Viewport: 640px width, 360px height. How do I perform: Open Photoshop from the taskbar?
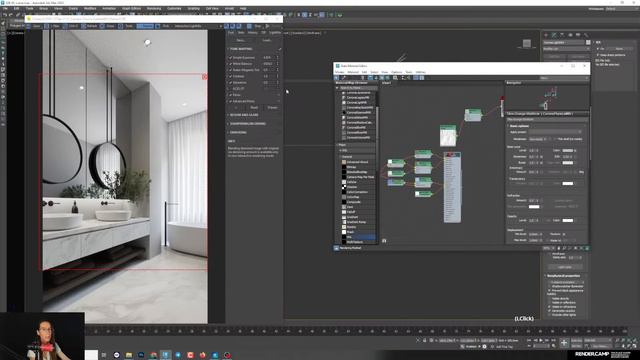[x=141, y=355]
